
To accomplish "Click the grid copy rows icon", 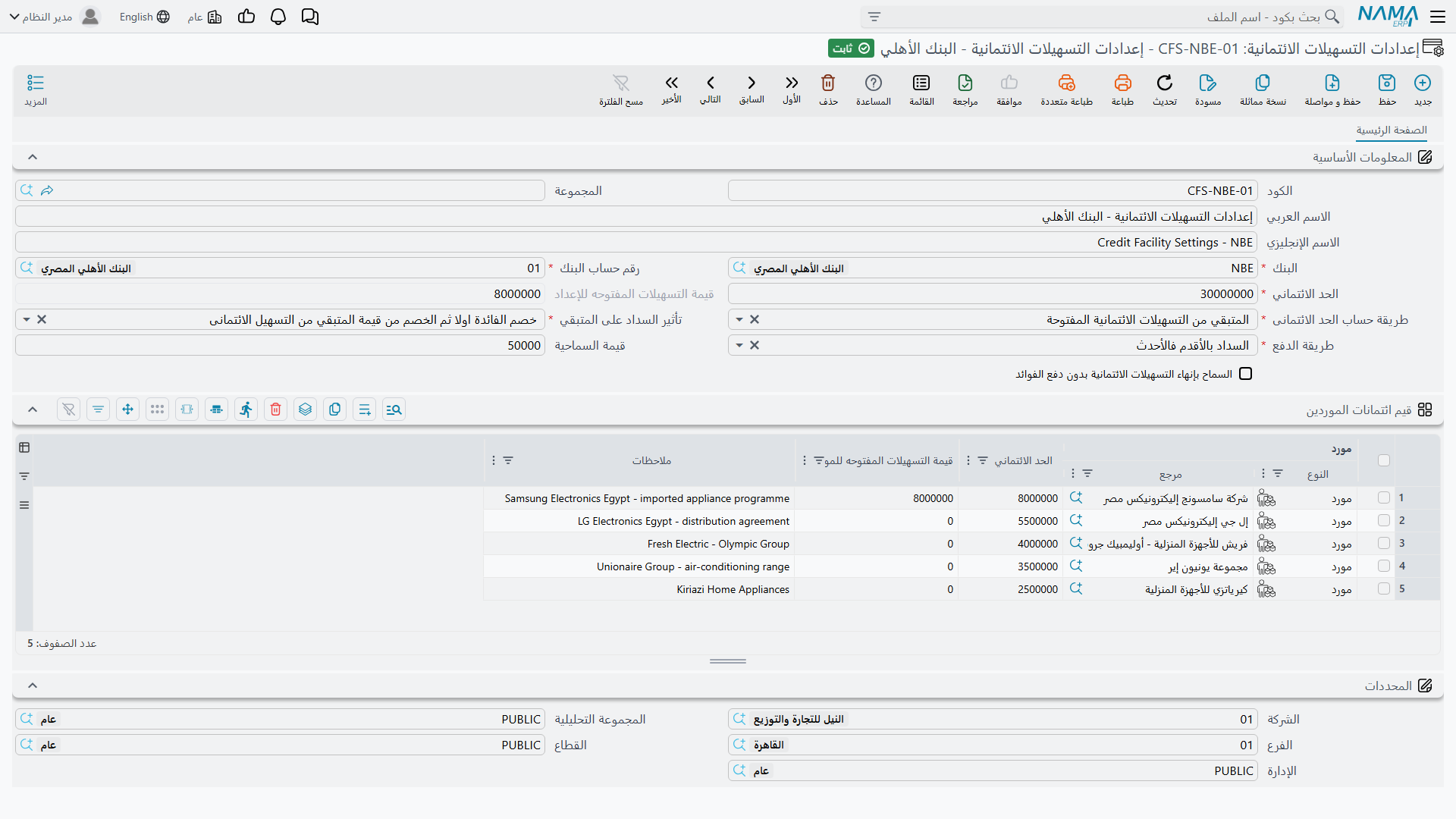I will [x=335, y=409].
